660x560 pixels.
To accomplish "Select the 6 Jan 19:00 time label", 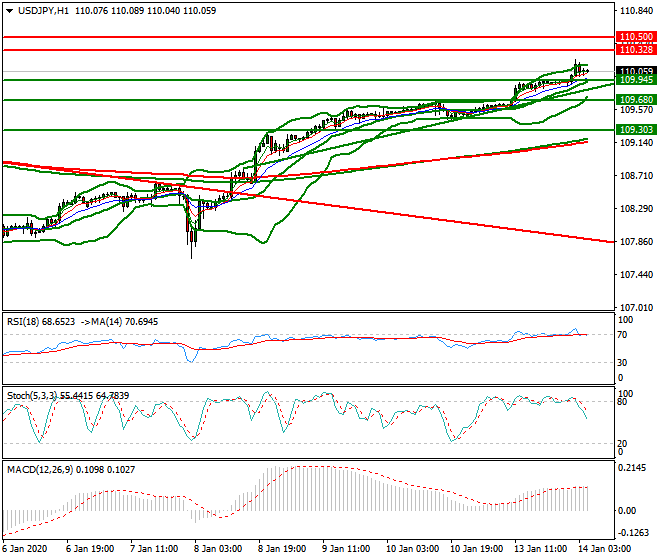I will [90, 549].
